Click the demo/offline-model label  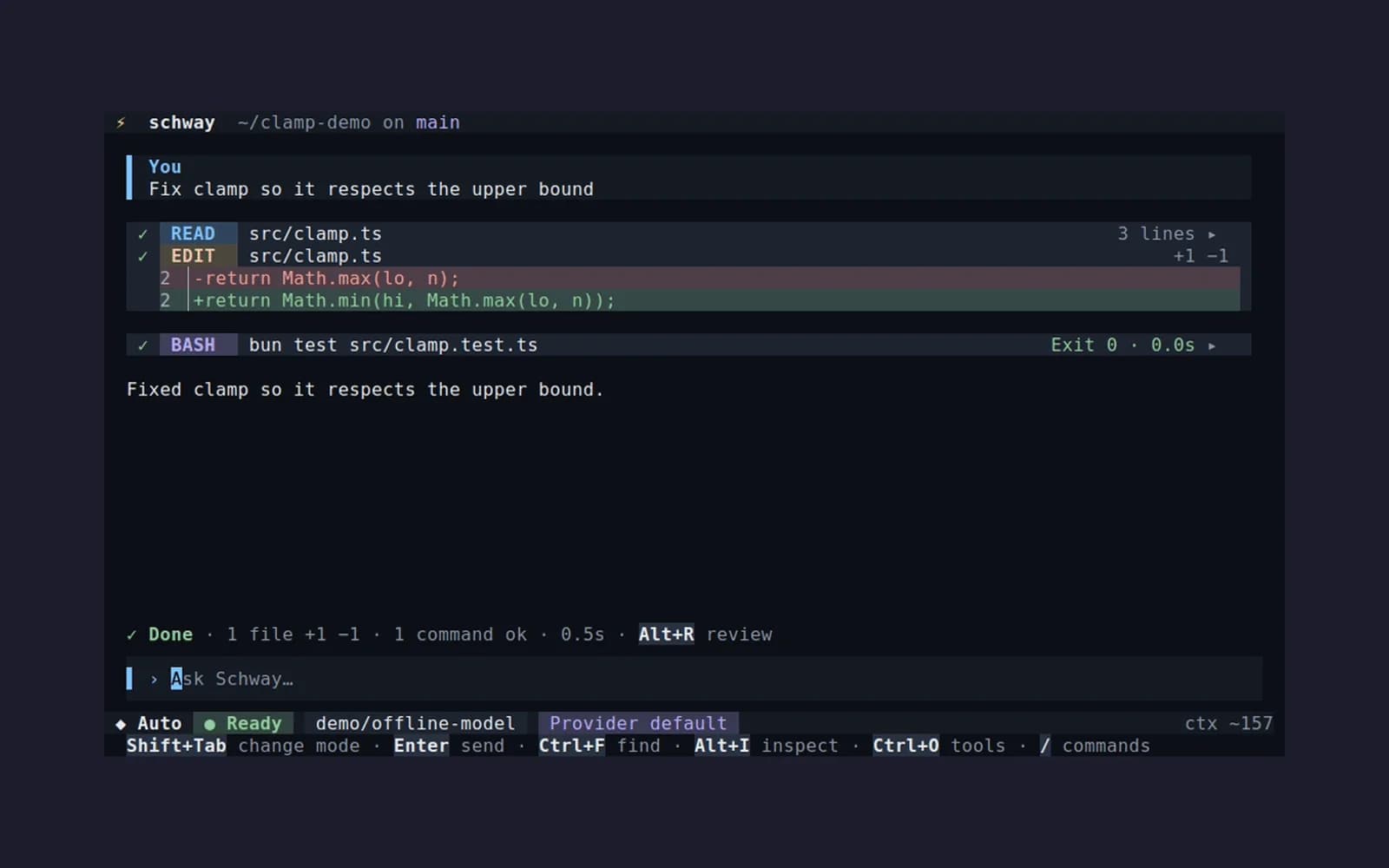tap(415, 723)
